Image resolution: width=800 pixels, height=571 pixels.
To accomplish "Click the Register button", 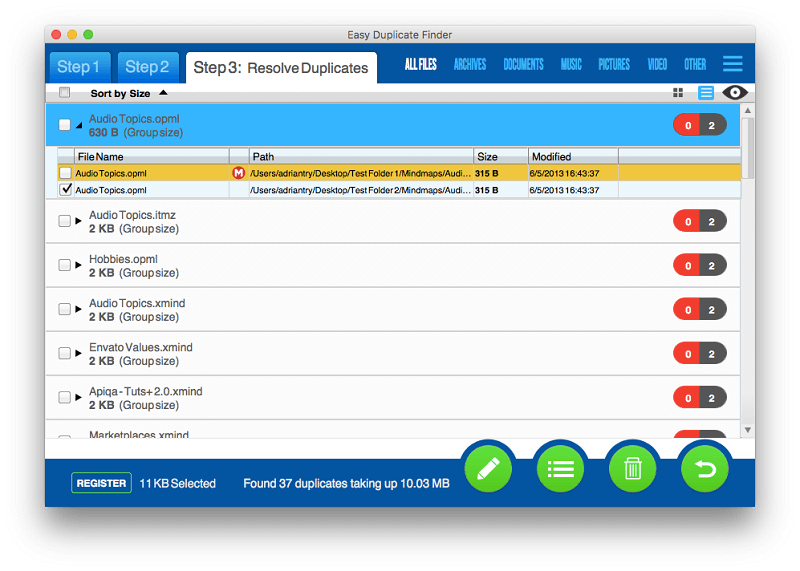I will tap(101, 483).
